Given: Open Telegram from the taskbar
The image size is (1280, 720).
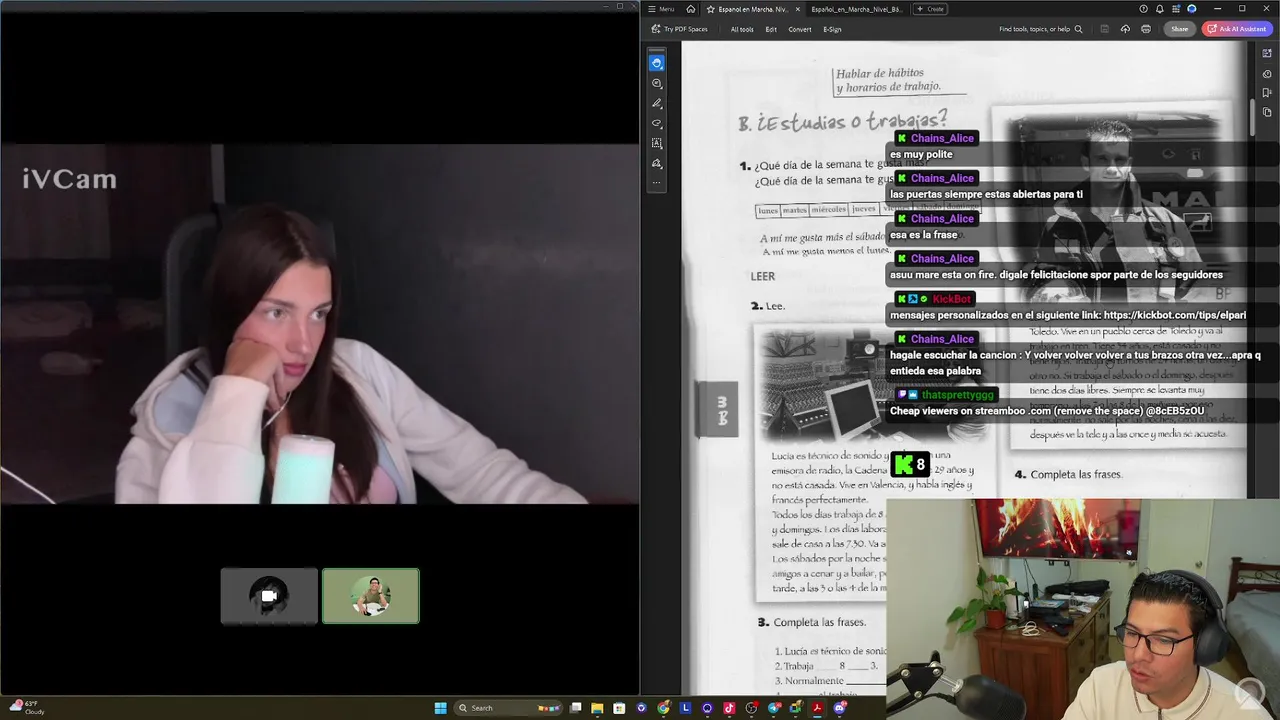Looking at the screenshot, I should [773, 708].
